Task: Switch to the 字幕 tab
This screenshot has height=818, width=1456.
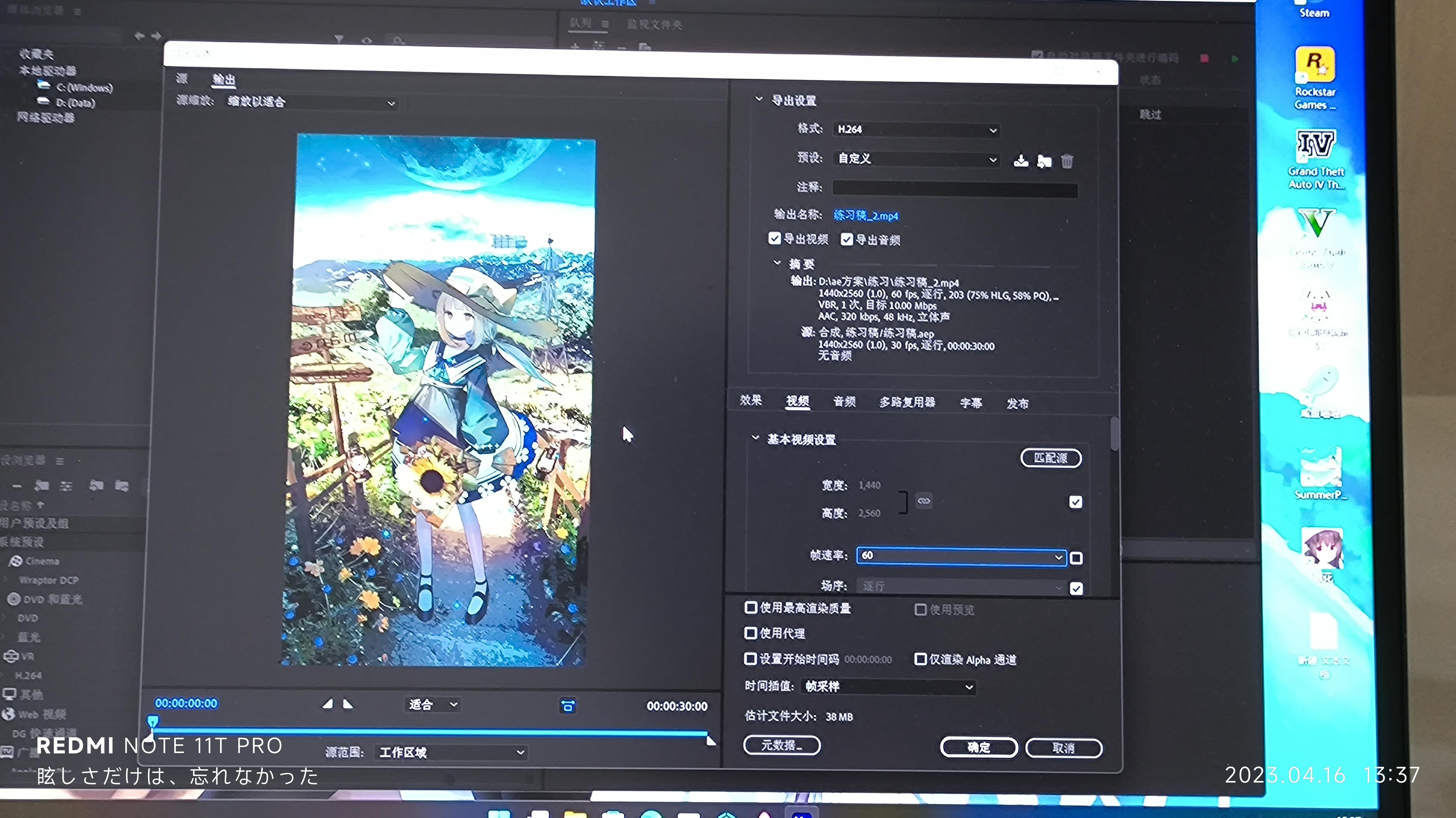Action: pyautogui.click(x=971, y=403)
